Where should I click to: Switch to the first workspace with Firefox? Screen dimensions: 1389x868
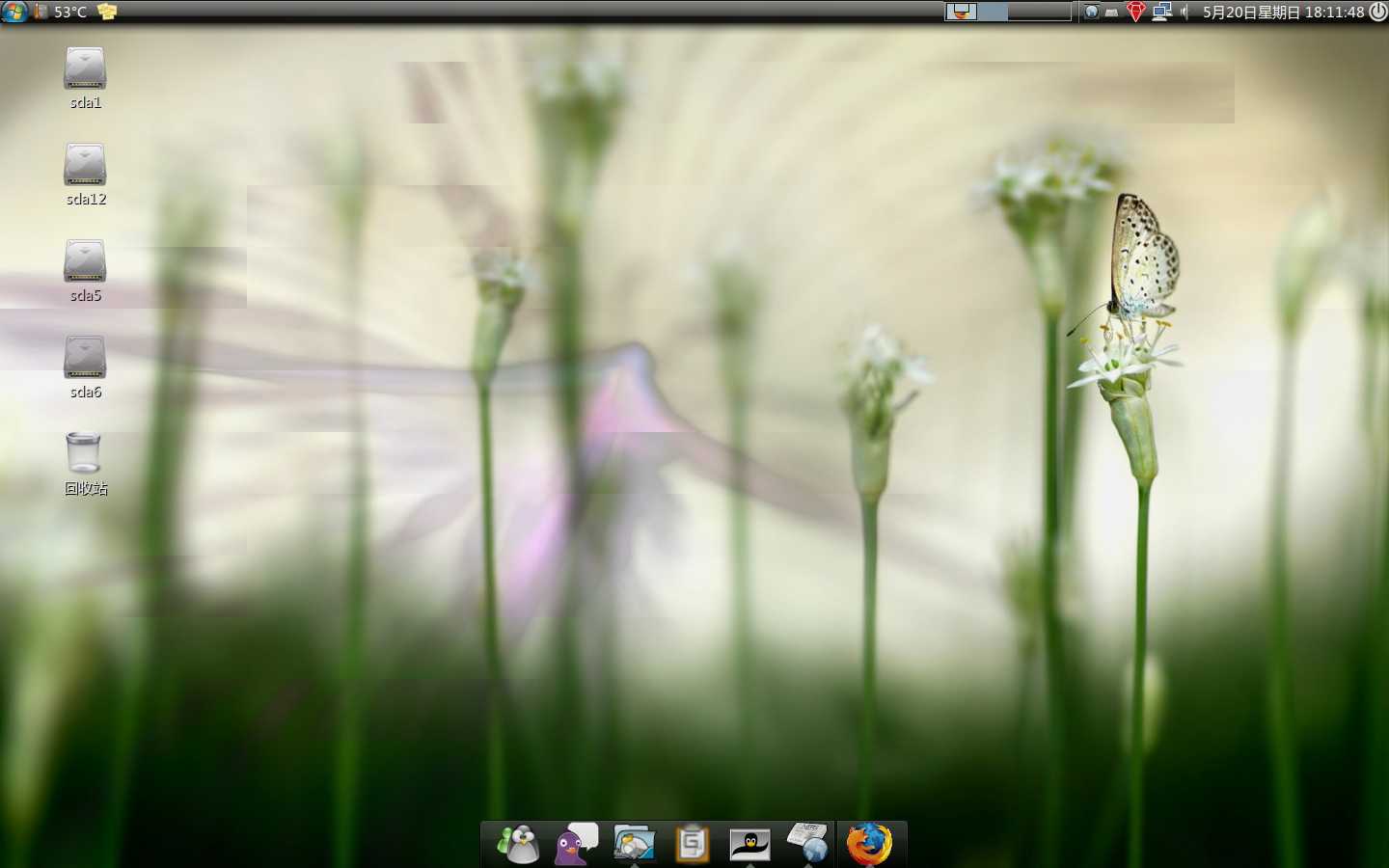[x=961, y=12]
